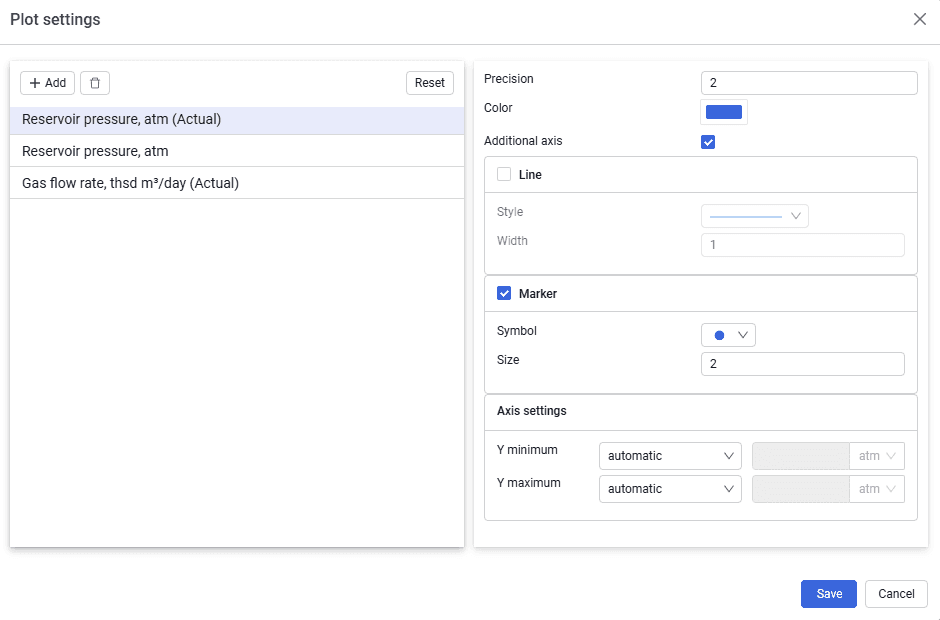Image resolution: width=940 pixels, height=620 pixels.
Task: Save the plot settings
Action: point(828,594)
